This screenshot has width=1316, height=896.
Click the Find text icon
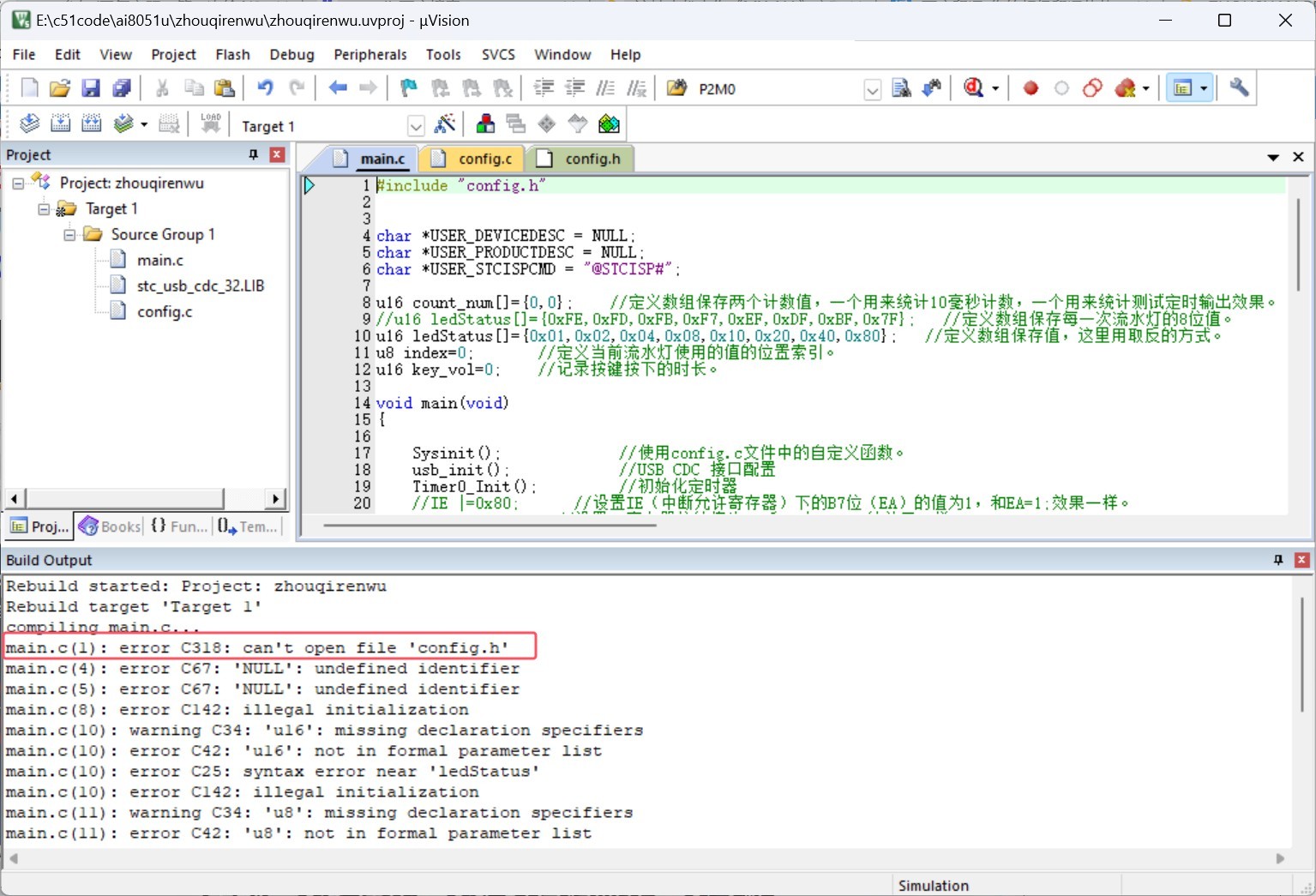pos(901,88)
